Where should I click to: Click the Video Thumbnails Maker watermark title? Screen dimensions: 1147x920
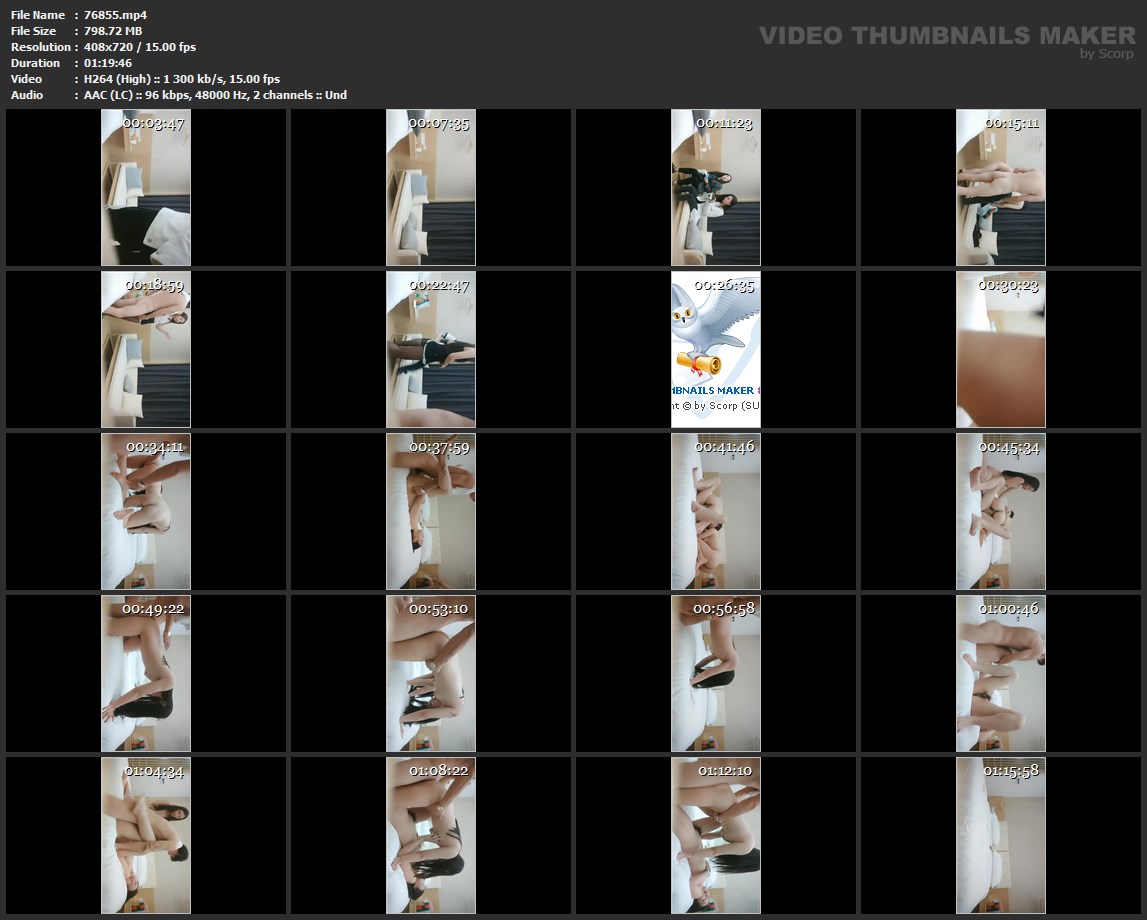tap(946, 35)
